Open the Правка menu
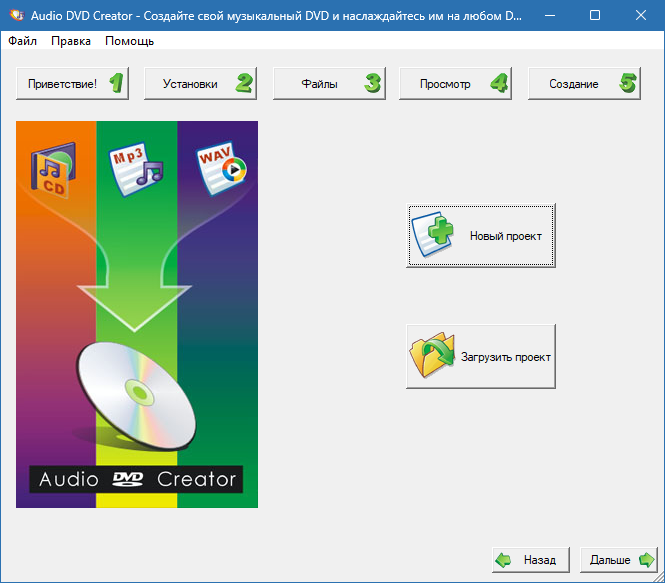Viewport: 665px width, 583px height. [x=71, y=41]
